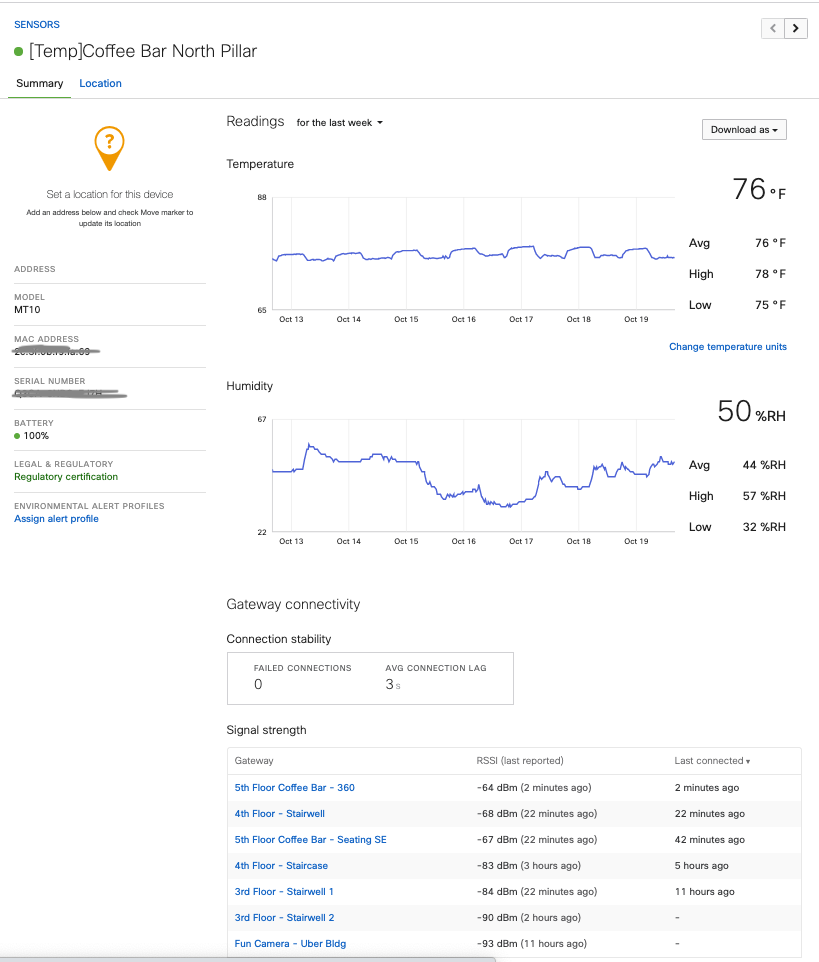The image size is (819, 962).
Task: Click the Humidity graph line at Oct 17
Action: [521, 502]
